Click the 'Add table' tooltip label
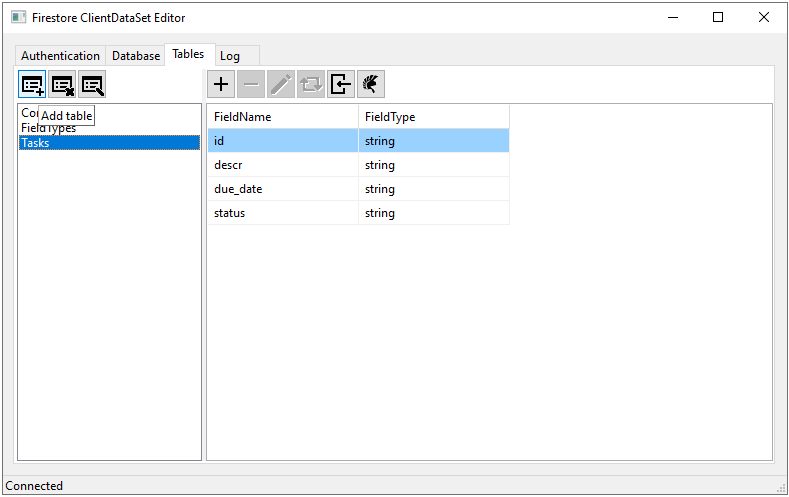 pos(66,116)
